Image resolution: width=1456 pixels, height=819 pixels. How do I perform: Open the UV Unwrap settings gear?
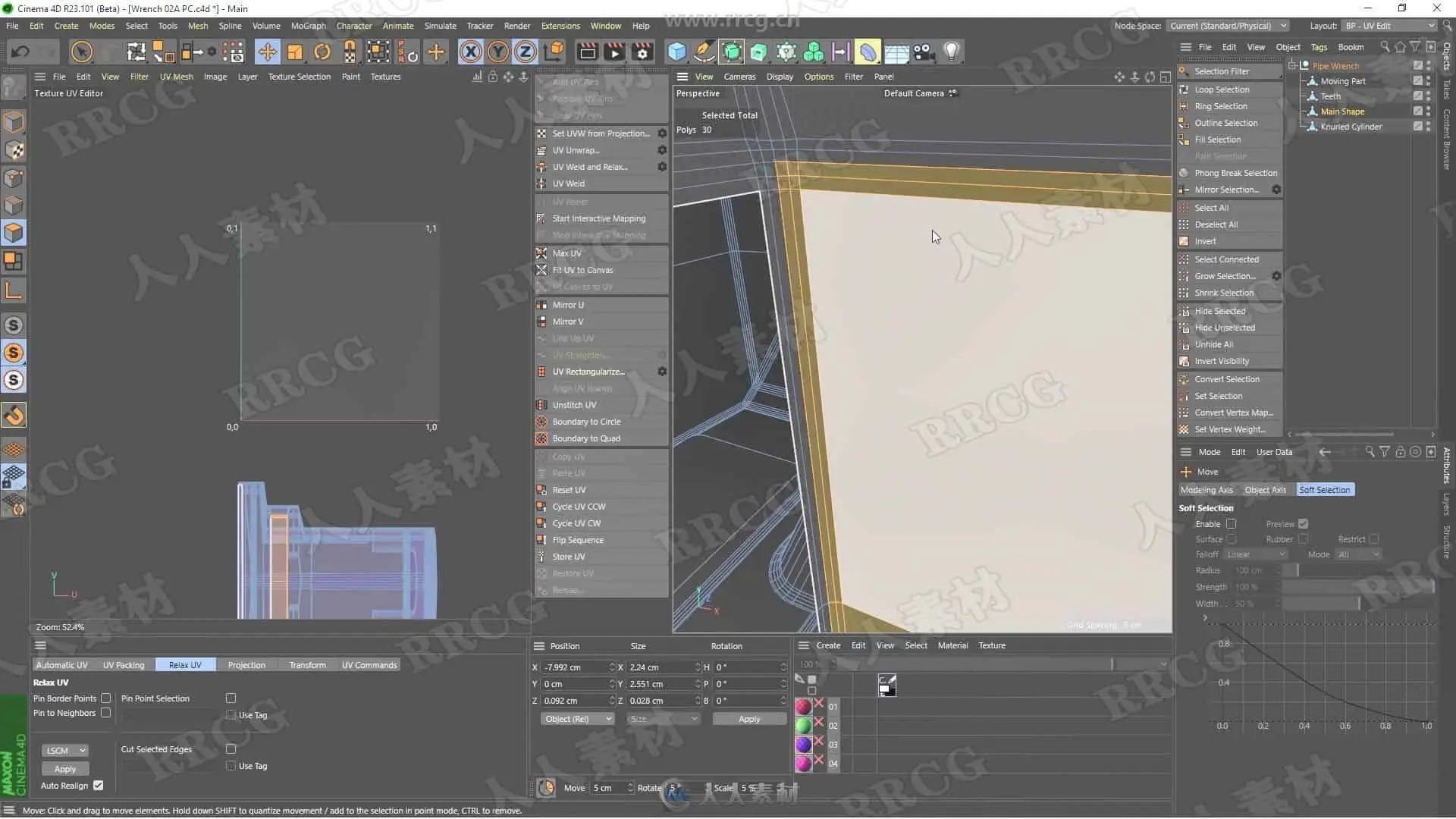(662, 150)
